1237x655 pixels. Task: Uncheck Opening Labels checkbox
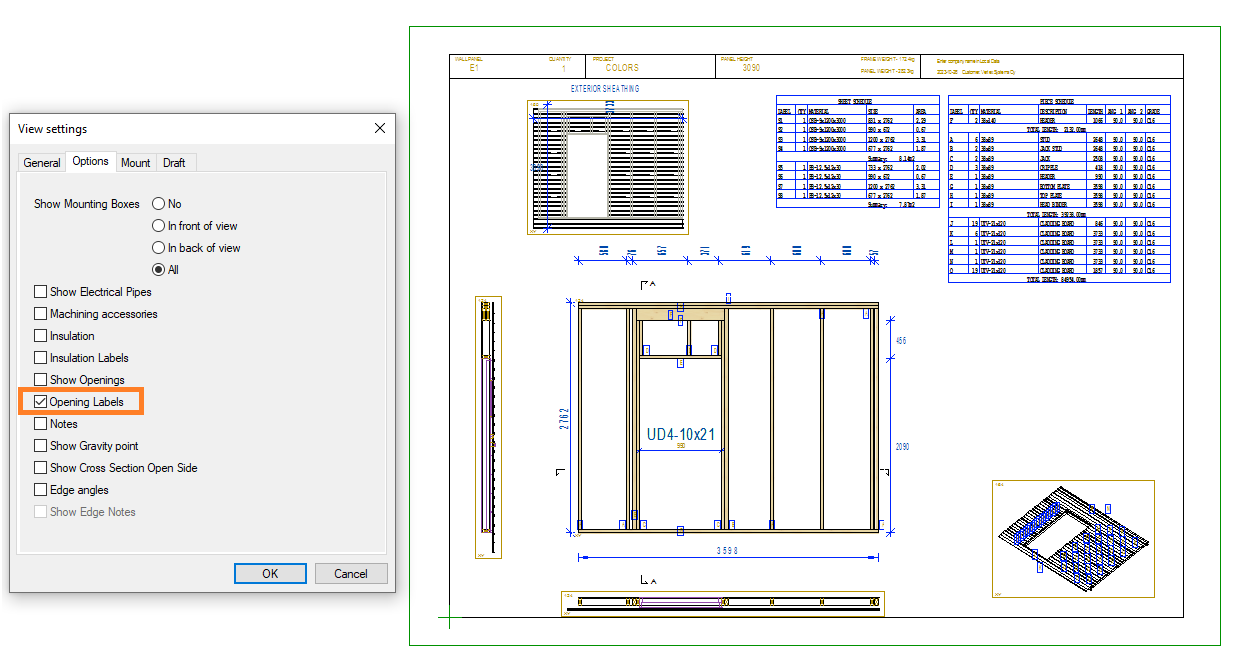41,402
